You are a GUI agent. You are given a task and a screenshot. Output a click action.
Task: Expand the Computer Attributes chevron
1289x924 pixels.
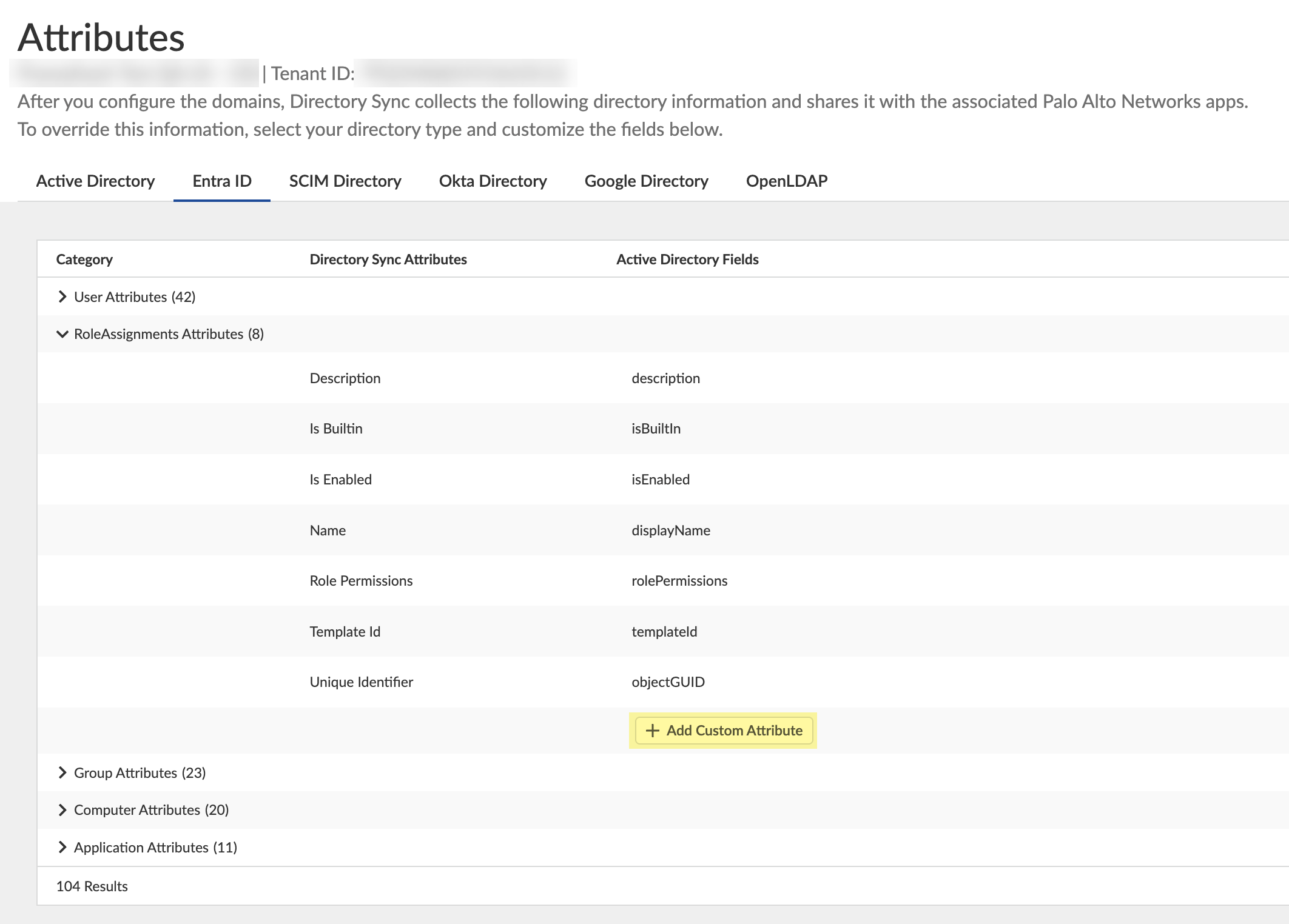pyautogui.click(x=62, y=810)
